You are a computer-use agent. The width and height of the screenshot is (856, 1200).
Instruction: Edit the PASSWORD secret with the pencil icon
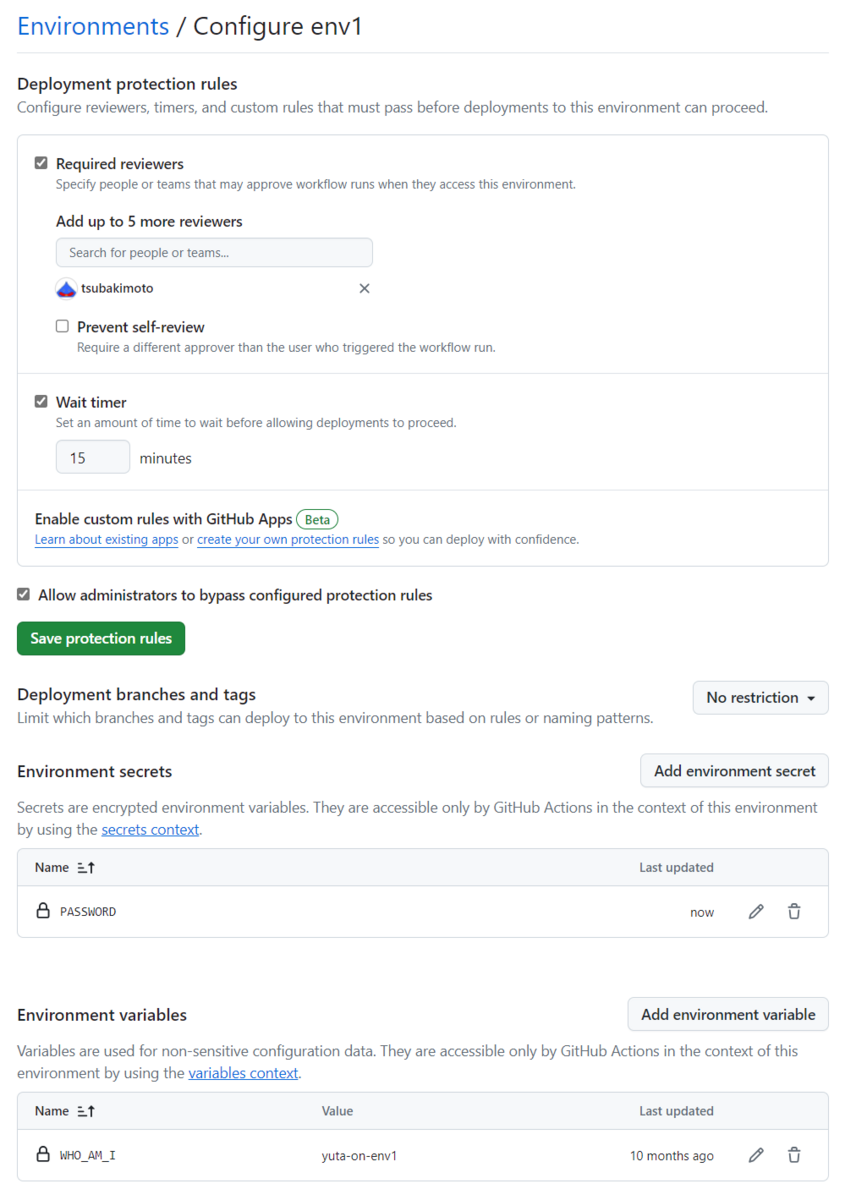click(x=755, y=911)
